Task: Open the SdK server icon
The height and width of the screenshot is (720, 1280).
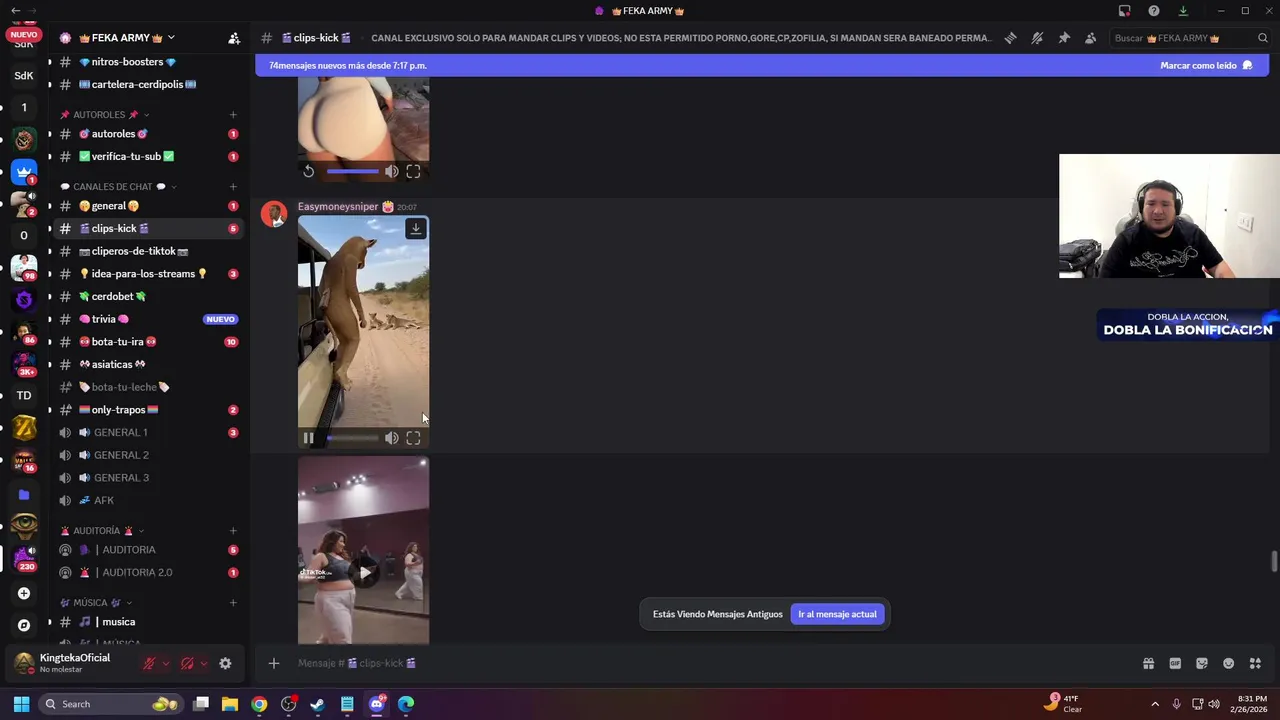Action: pyautogui.click(x=24, y=75)
